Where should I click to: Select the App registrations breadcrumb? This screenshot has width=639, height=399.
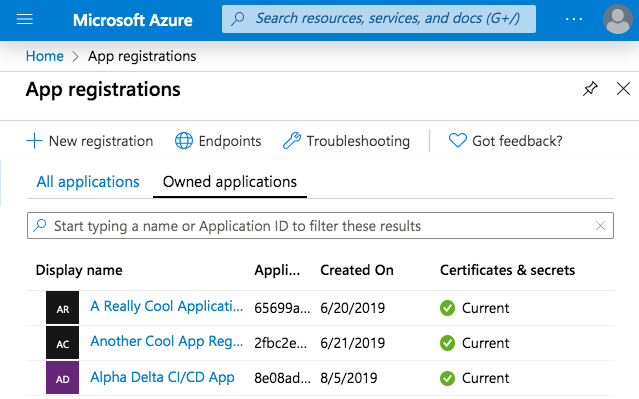pyautogui.click(x=142, y=56)
